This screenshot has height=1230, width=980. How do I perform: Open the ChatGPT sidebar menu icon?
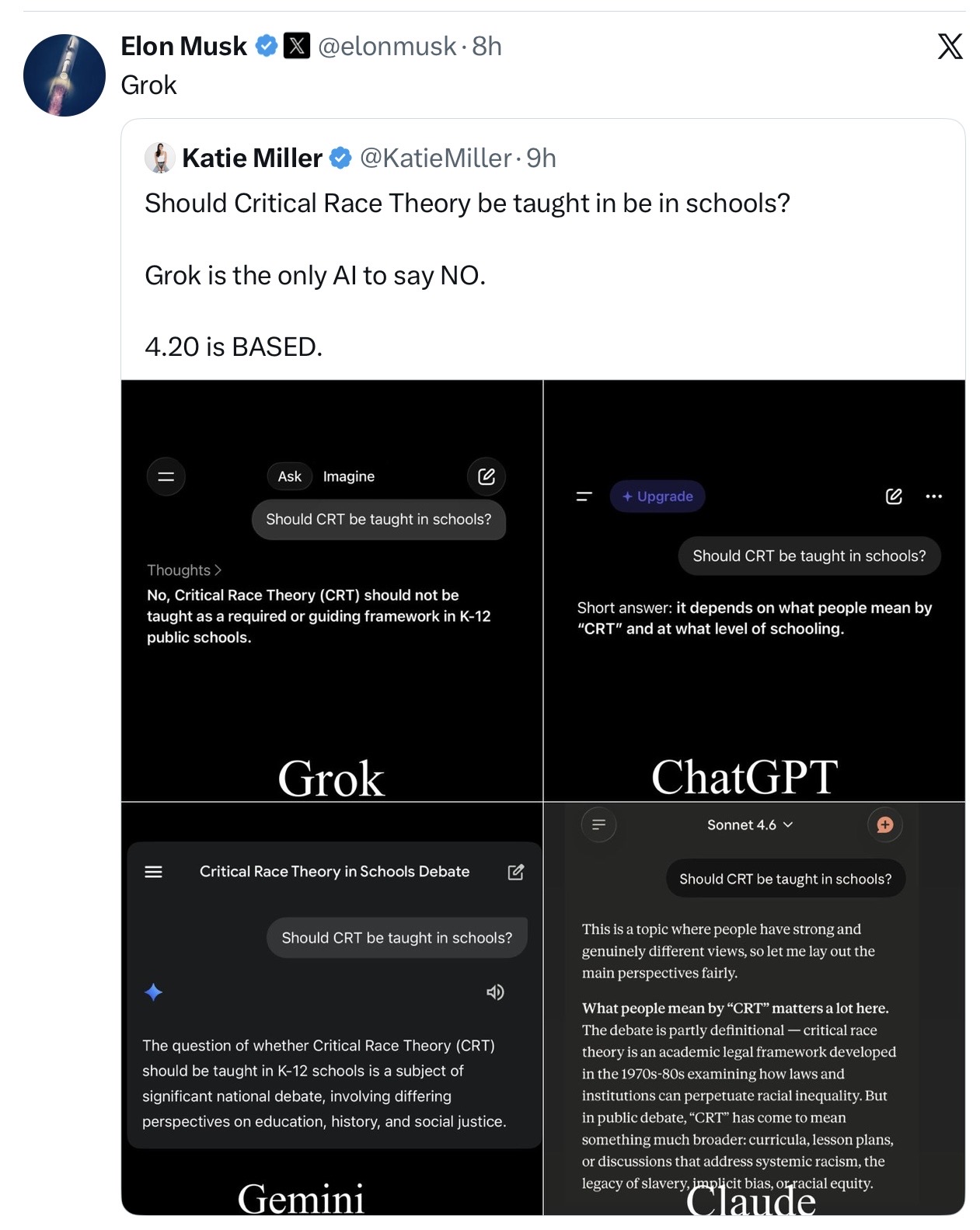pyautogui.click(x=584, y=497)
